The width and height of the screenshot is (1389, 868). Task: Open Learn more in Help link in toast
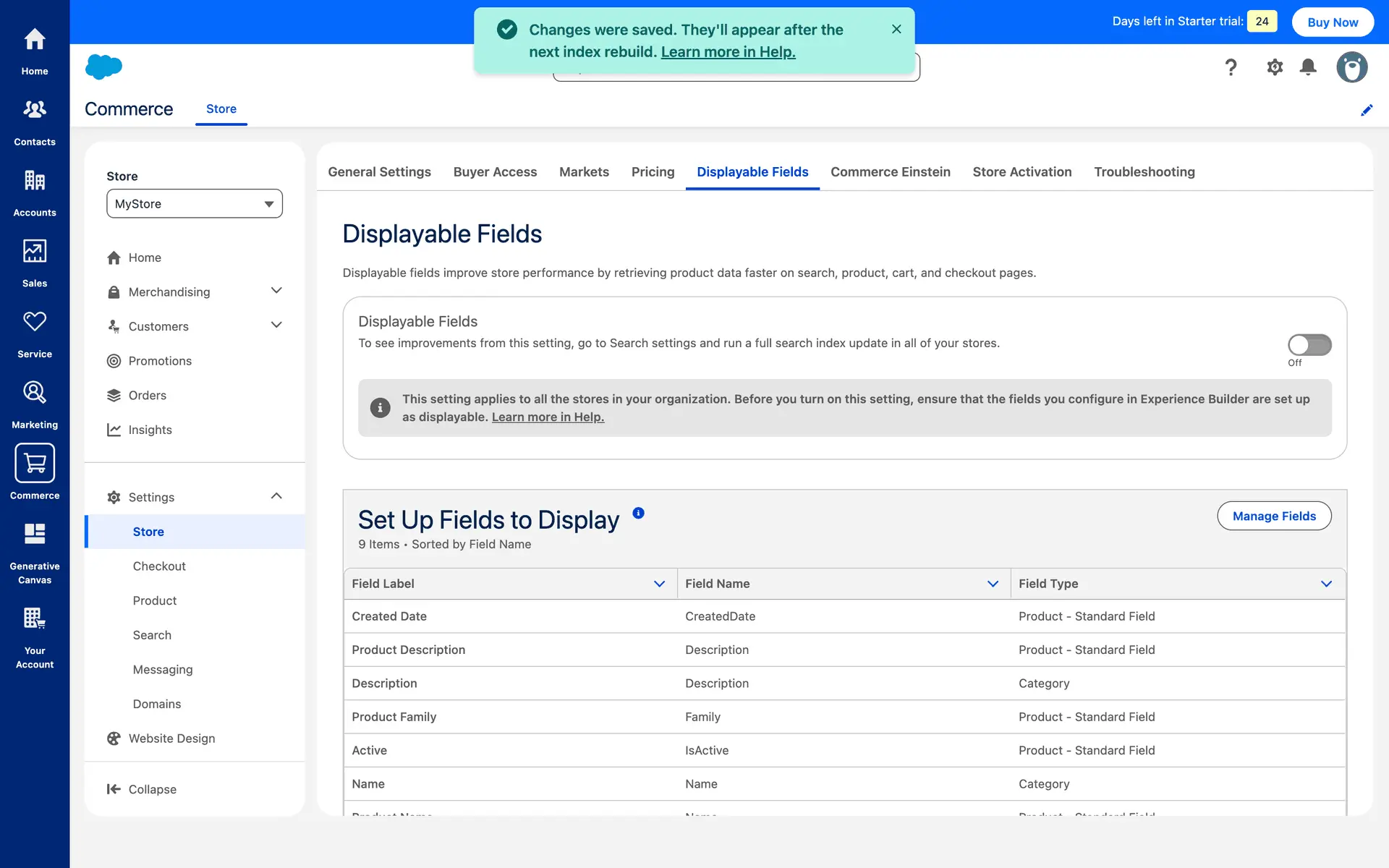[x=728, y=52]
